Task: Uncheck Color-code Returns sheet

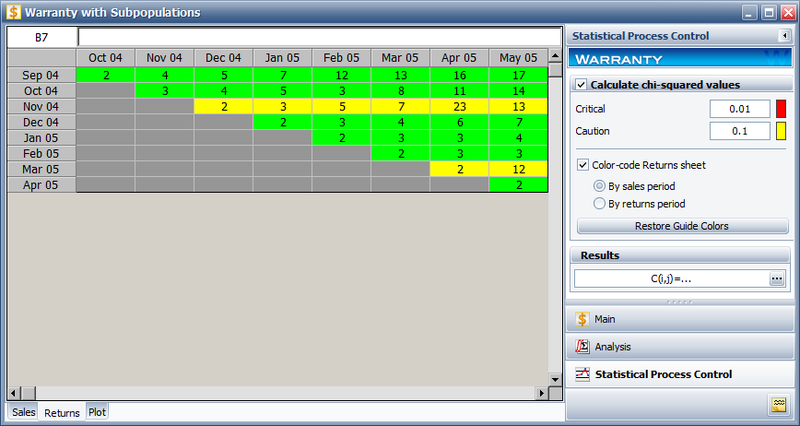Action: (584, 165)
